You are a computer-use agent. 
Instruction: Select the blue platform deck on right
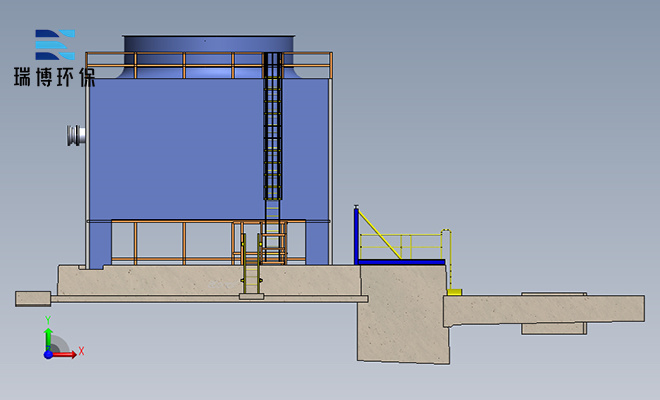click(402, 262)
